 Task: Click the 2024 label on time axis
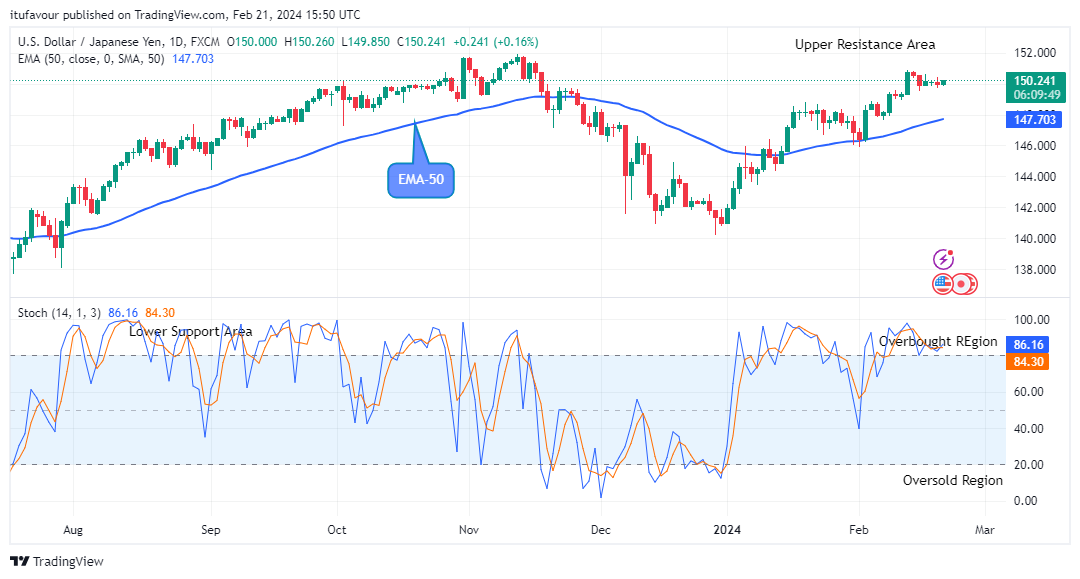click(x=727, y=530)
